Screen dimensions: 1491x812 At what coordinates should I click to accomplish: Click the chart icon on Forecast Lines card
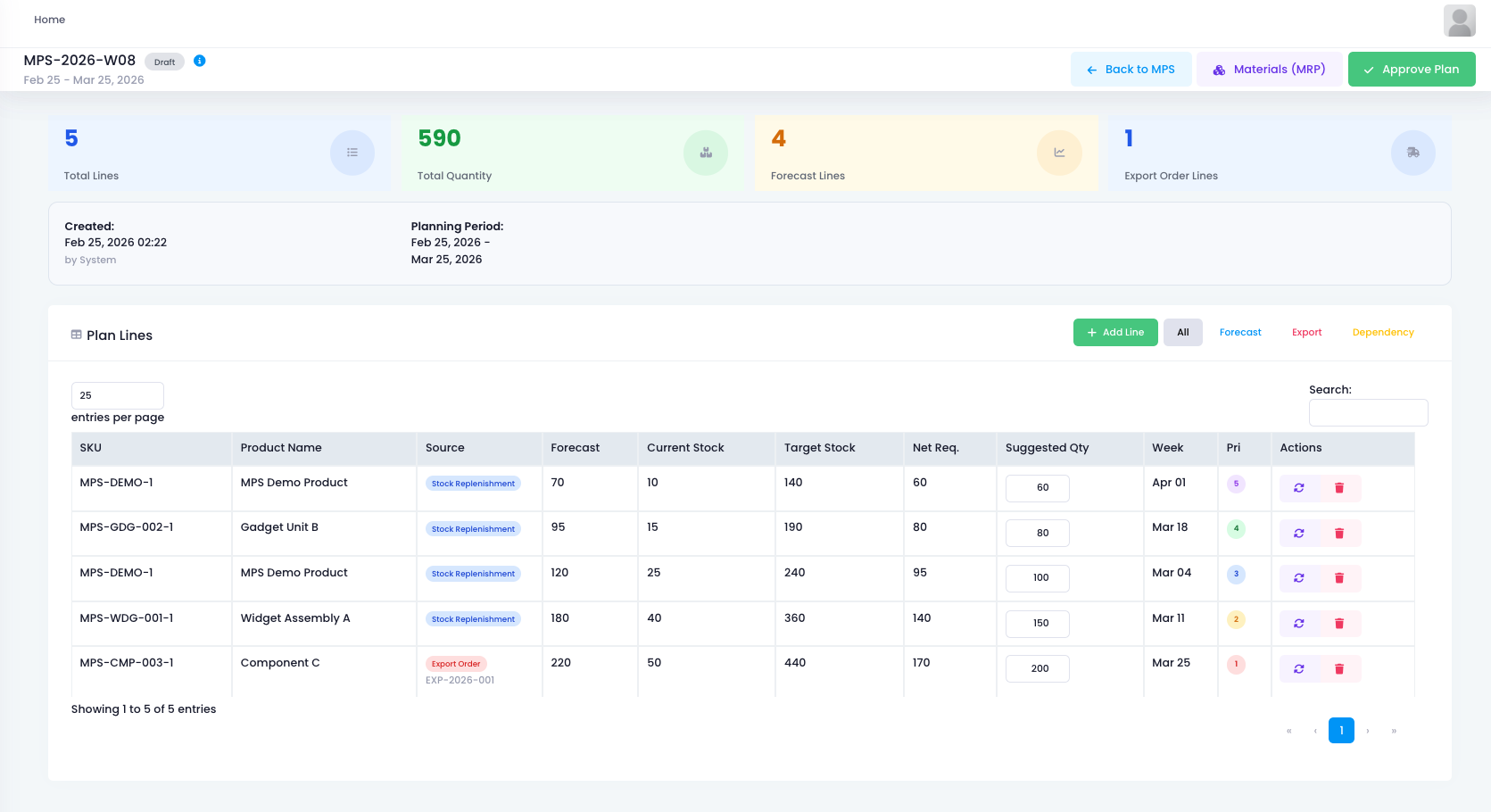(1059, 152)
